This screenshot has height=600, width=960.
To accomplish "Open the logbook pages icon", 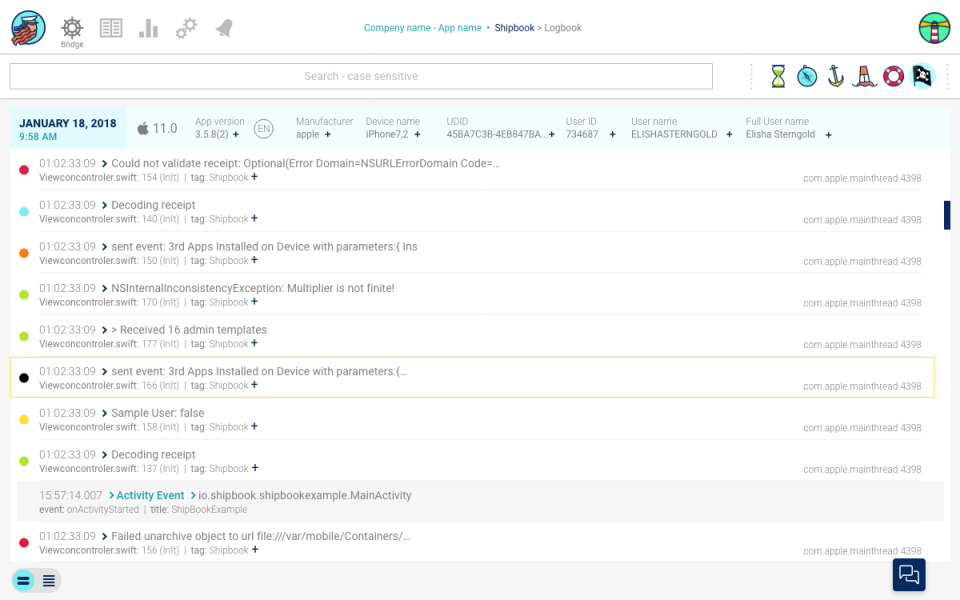I will tap(111, 28).
